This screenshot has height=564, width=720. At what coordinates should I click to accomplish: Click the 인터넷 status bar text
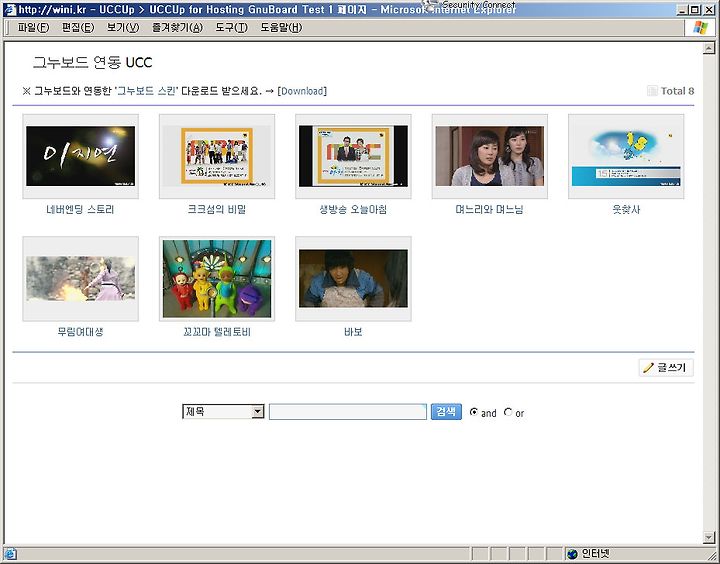596,554
